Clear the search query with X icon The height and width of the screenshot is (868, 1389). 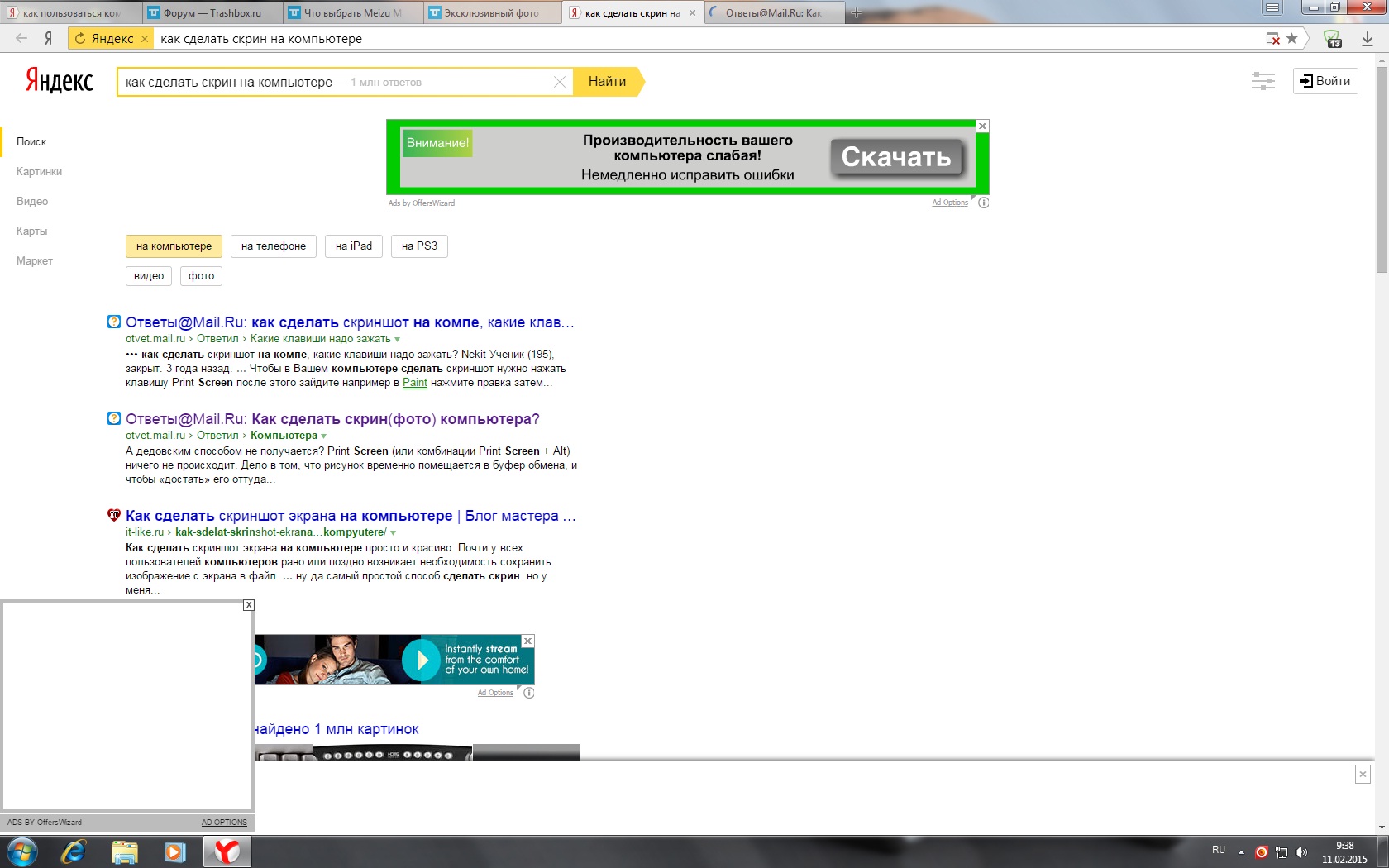click(560, 82)
